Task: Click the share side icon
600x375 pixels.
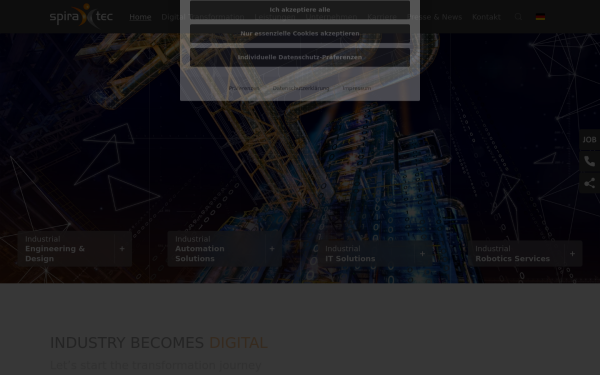Action: click(589, 183)
